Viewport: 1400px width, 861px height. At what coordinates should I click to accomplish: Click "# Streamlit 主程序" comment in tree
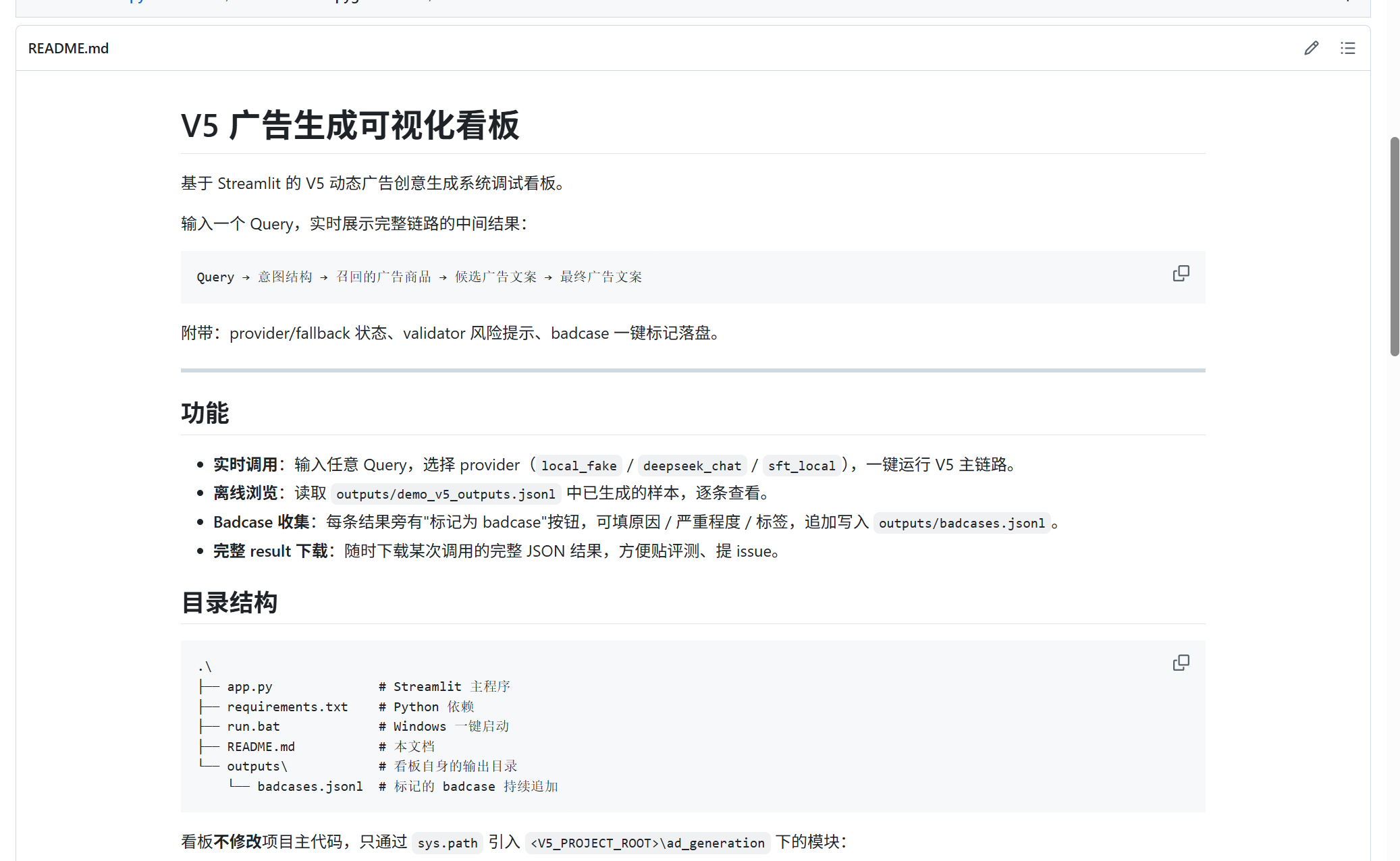pos(444,686)
